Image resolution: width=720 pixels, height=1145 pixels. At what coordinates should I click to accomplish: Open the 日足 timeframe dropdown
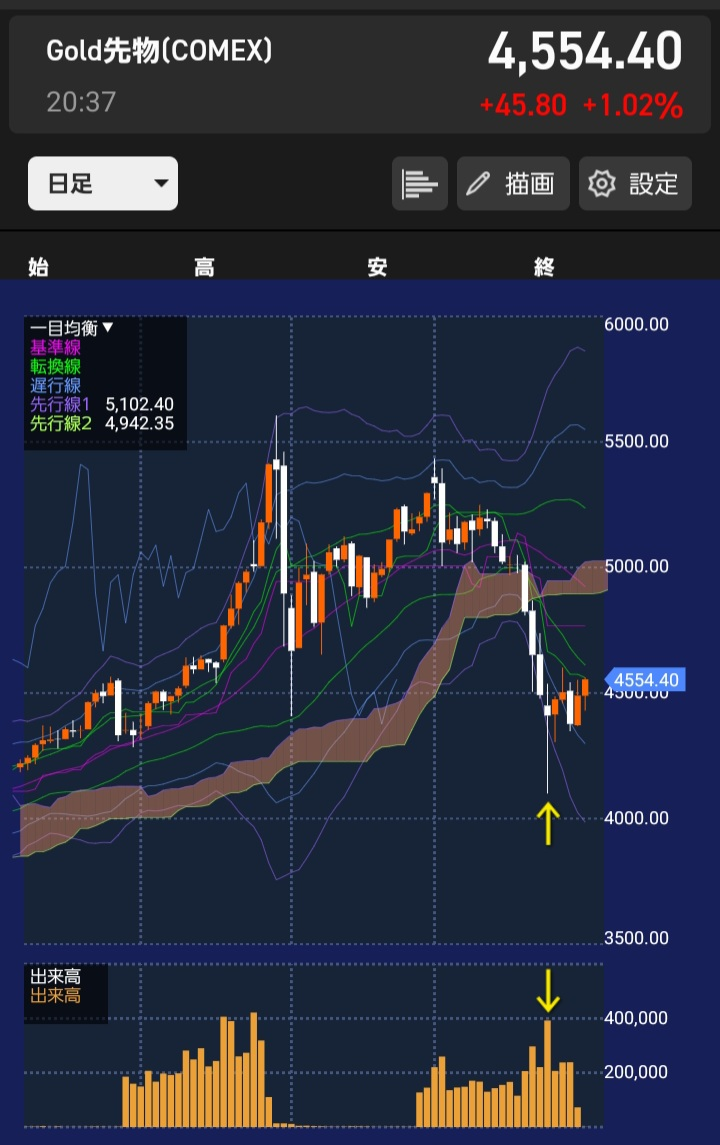point(102,184)
